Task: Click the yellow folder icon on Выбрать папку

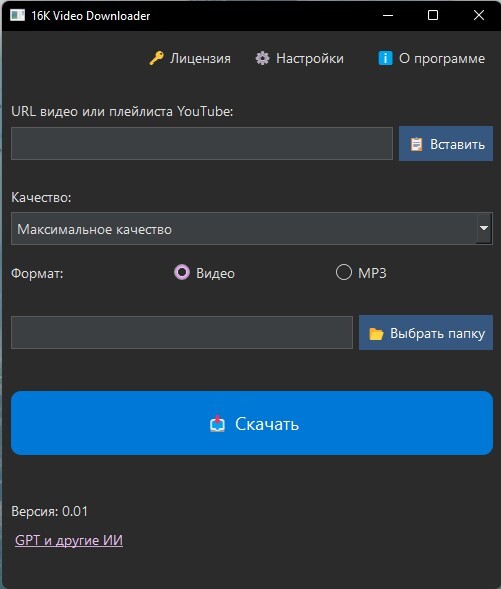Action: click(x=376, y=334)
